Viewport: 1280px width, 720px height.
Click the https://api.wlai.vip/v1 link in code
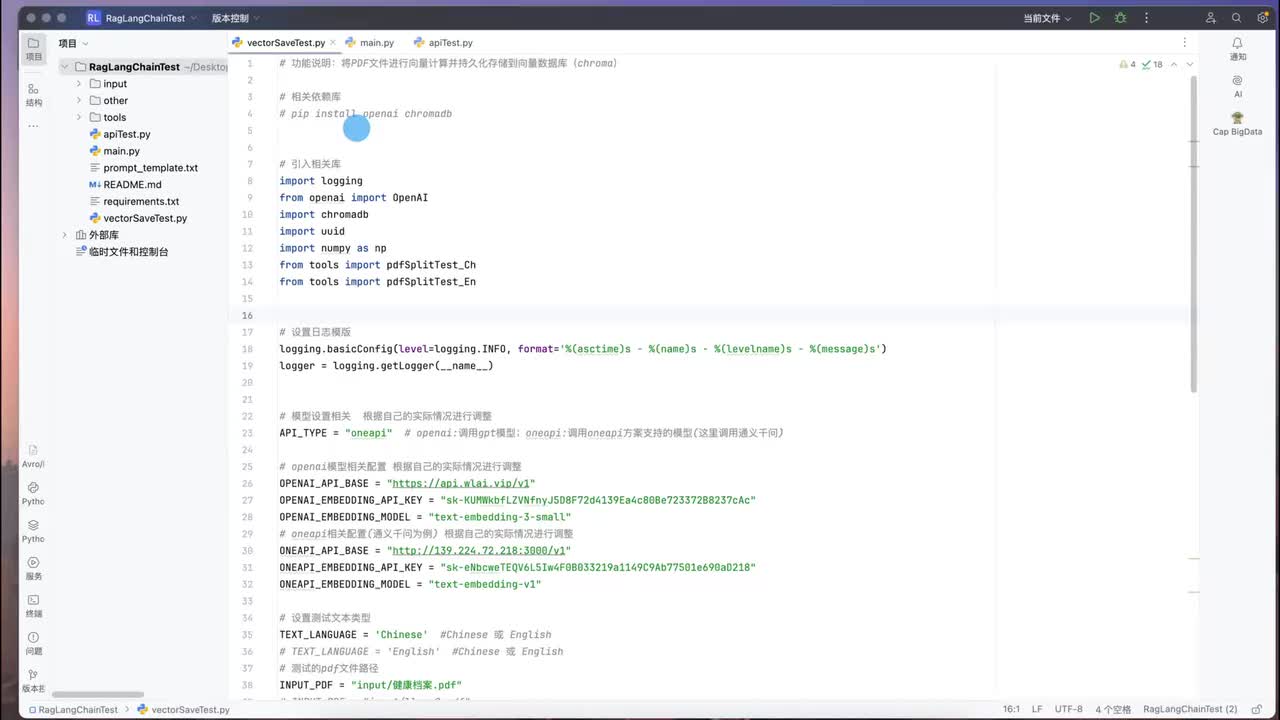461,483
